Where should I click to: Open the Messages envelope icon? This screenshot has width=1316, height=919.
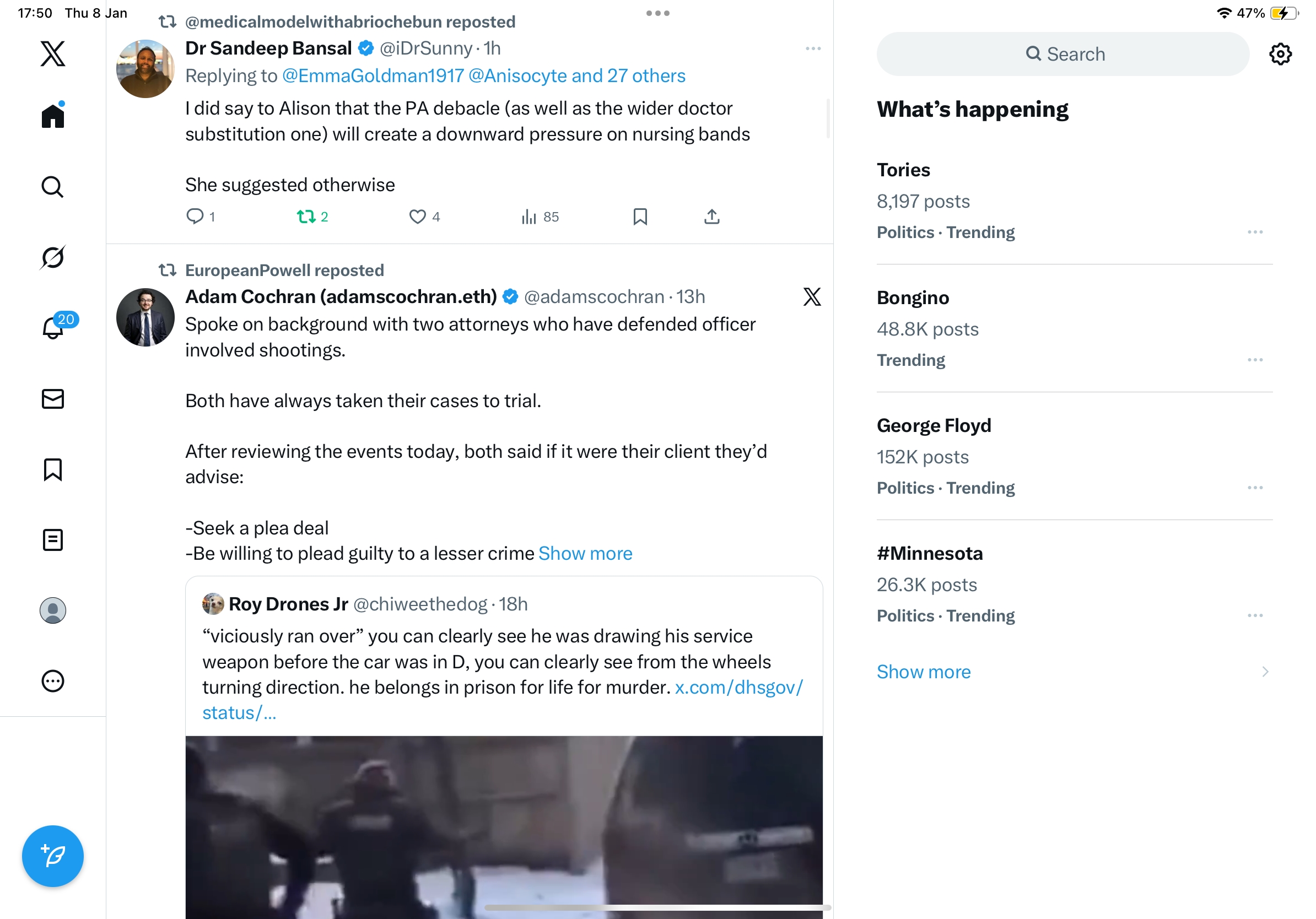click(x=53, y=399)
